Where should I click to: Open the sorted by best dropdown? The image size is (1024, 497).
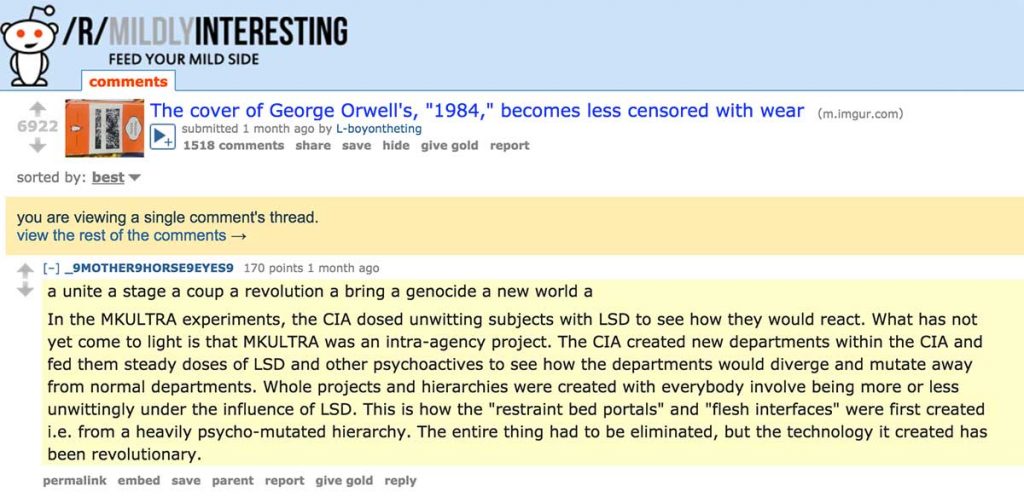click(x=116, y=178)
